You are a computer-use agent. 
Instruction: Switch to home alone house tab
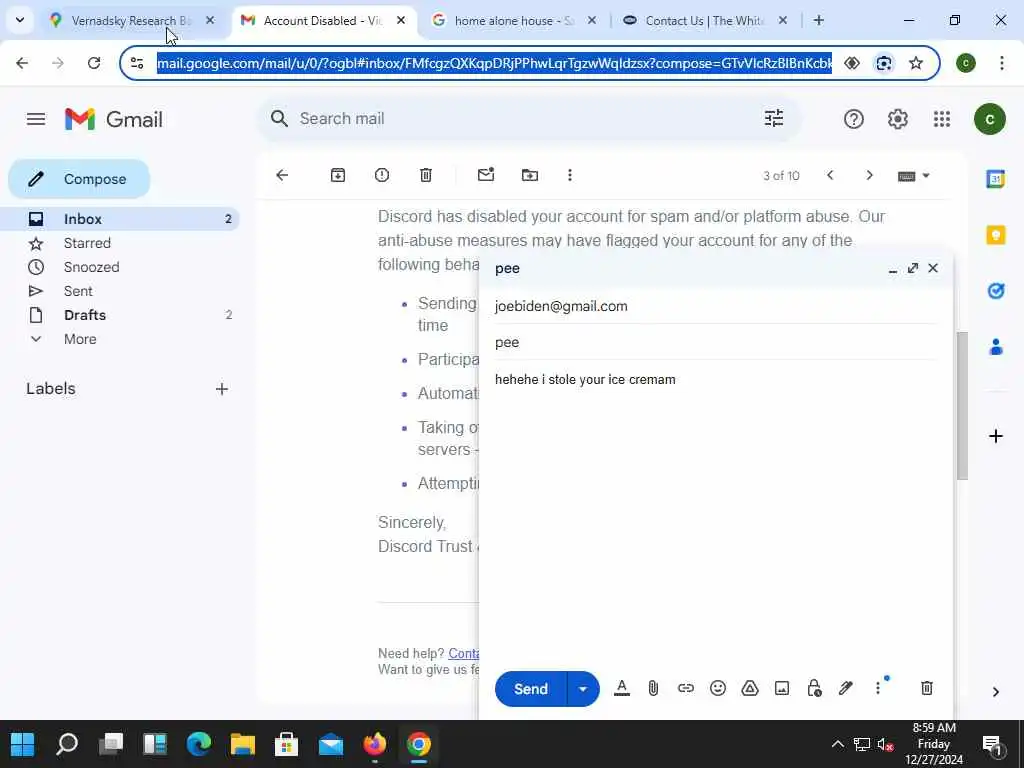[x=513, y=21]
